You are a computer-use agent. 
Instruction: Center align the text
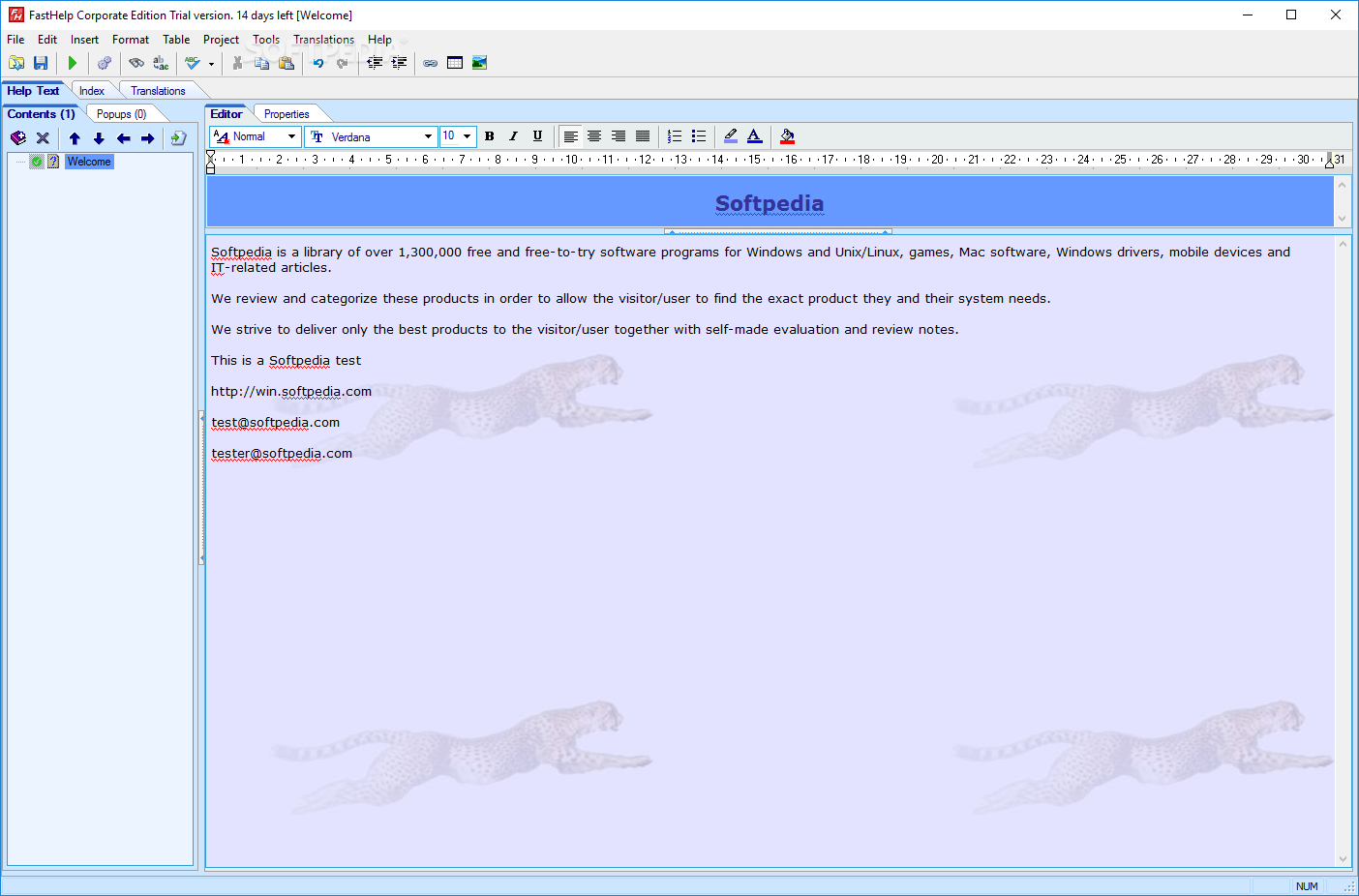[x=594, y=136]
